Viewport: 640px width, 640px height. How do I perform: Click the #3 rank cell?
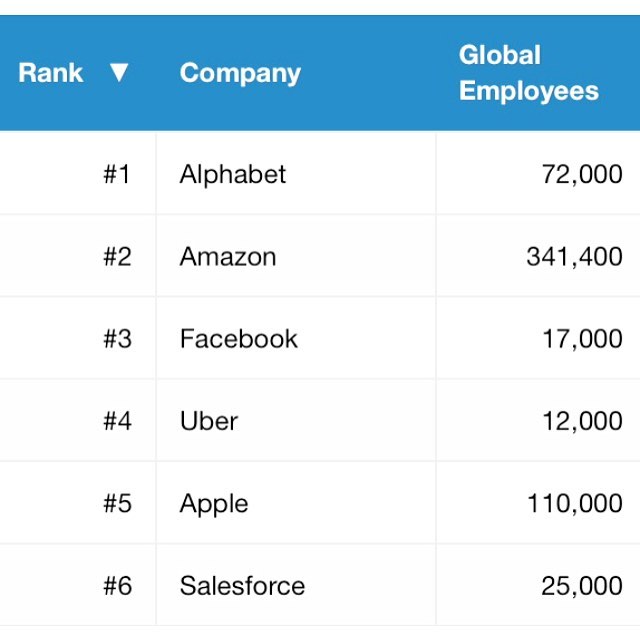click(x=78, y=338)
